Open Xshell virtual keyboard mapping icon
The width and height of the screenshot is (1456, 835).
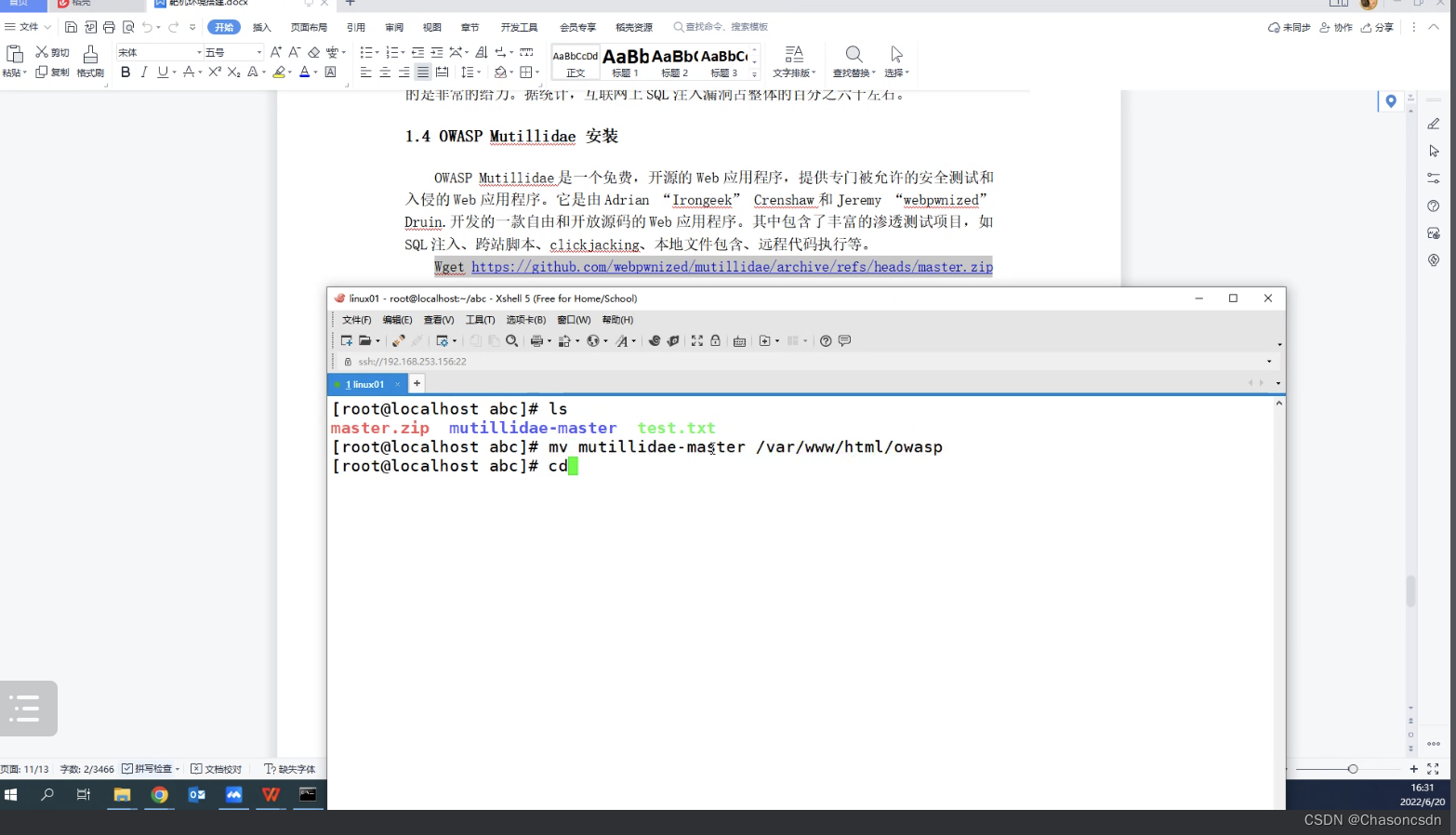[x=739, y=341]
